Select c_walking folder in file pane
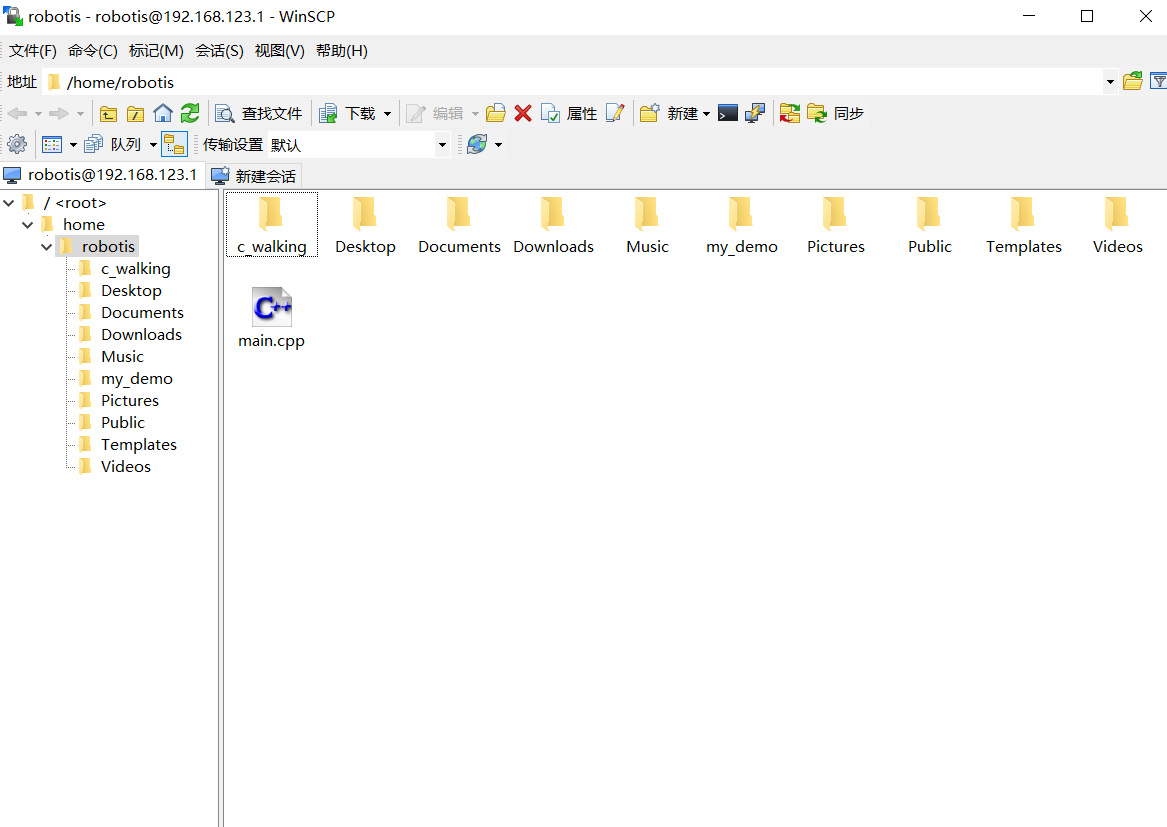The height and width of the screenshot is (827, 1167). coord(272,225)
